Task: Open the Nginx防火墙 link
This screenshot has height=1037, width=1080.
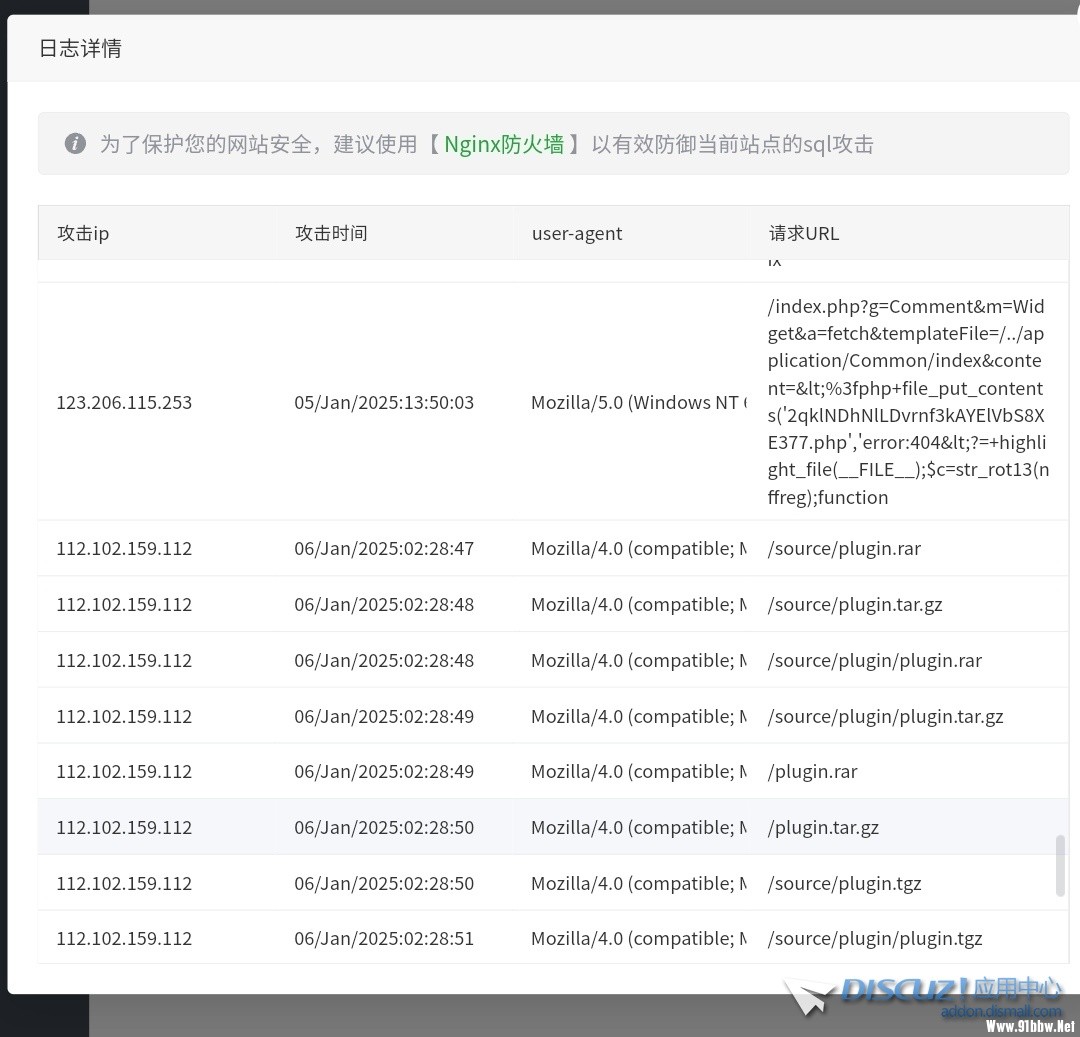Action: tap(504, 144)
